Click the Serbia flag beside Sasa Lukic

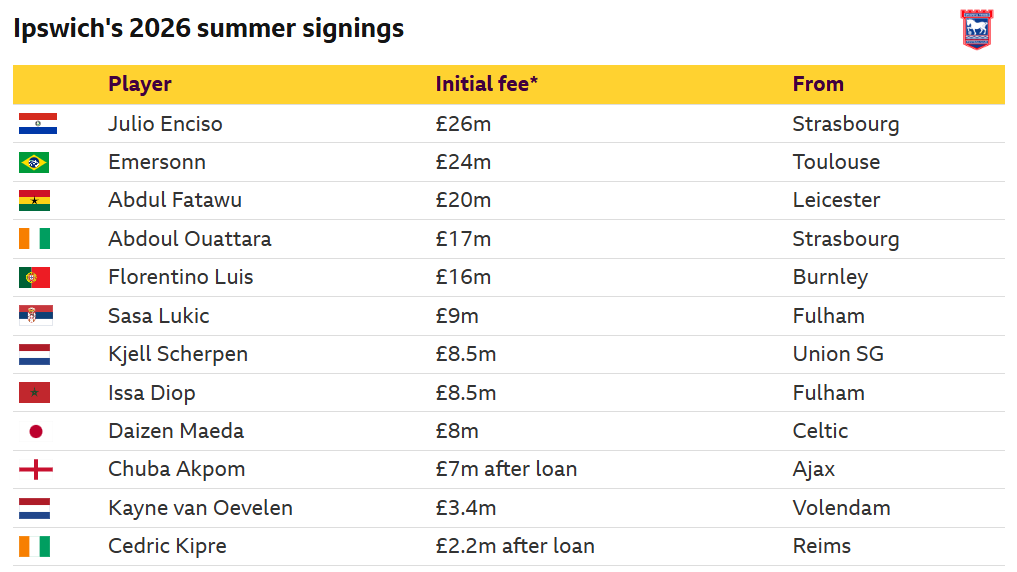tap(36, 315)
